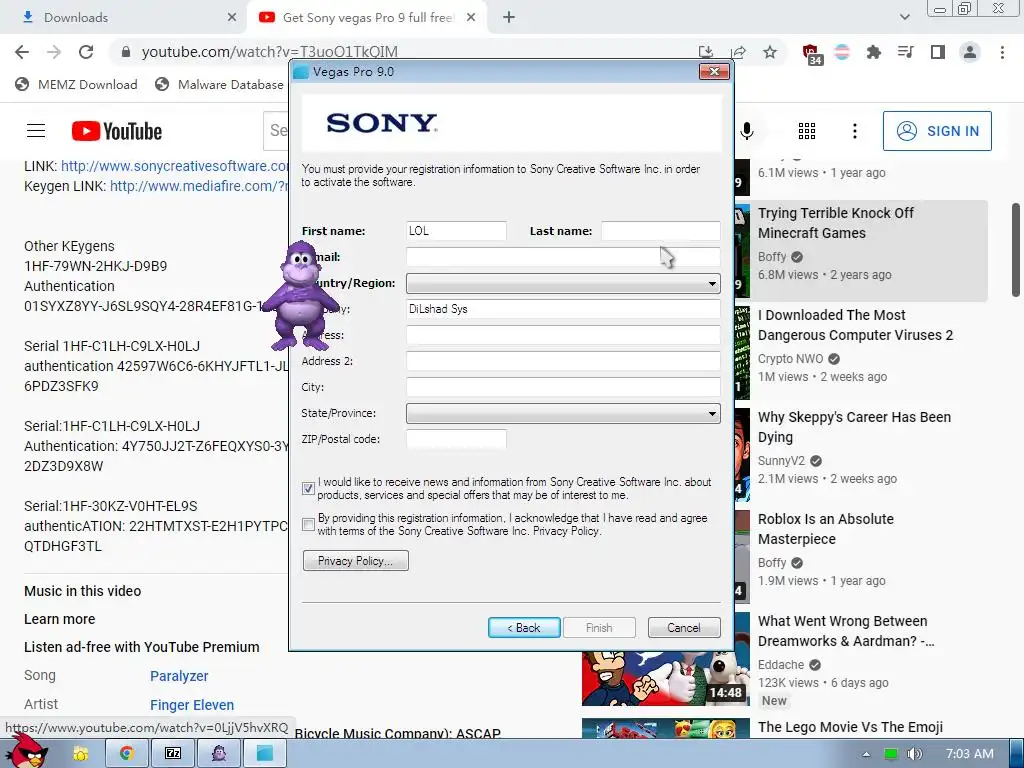
Task: Open the MEMZ Download bookmark
Action: [77, 84]
